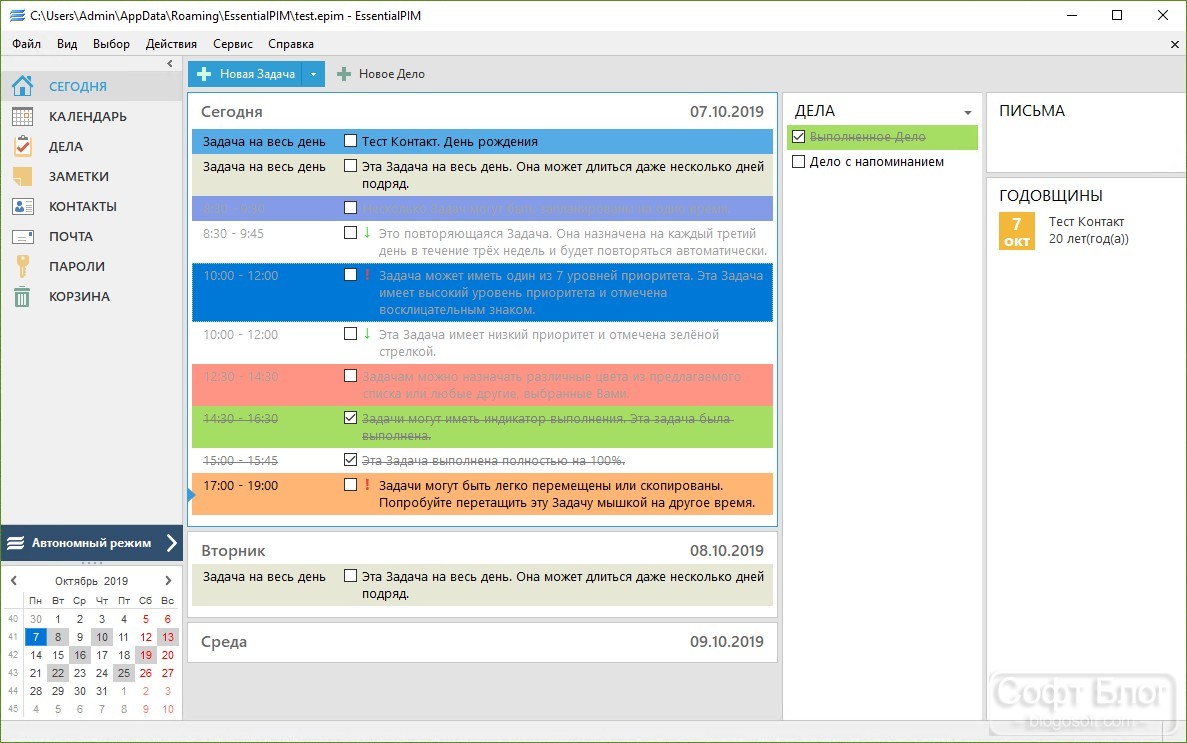Viewport: 1187px width, 743px height.
Task: Open the Пароли key icon
Action: pos(22,267)
